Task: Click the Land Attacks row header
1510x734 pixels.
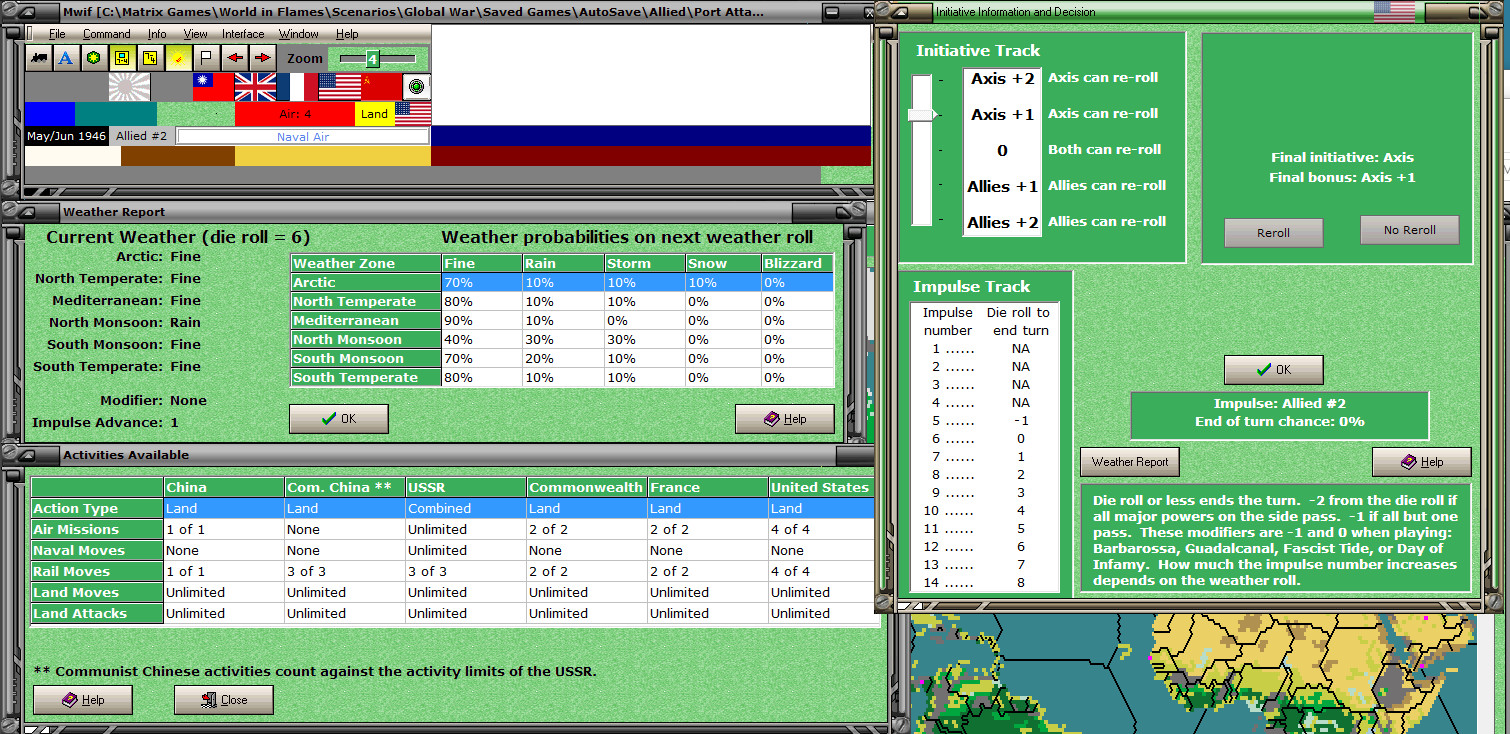Action: 97,614
